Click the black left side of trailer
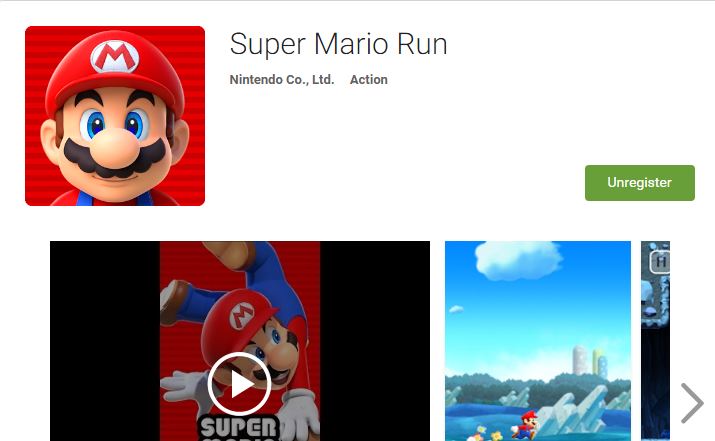The height and width of the screenshot is (441, 715). pyautogui.click(x=105, y=341)
